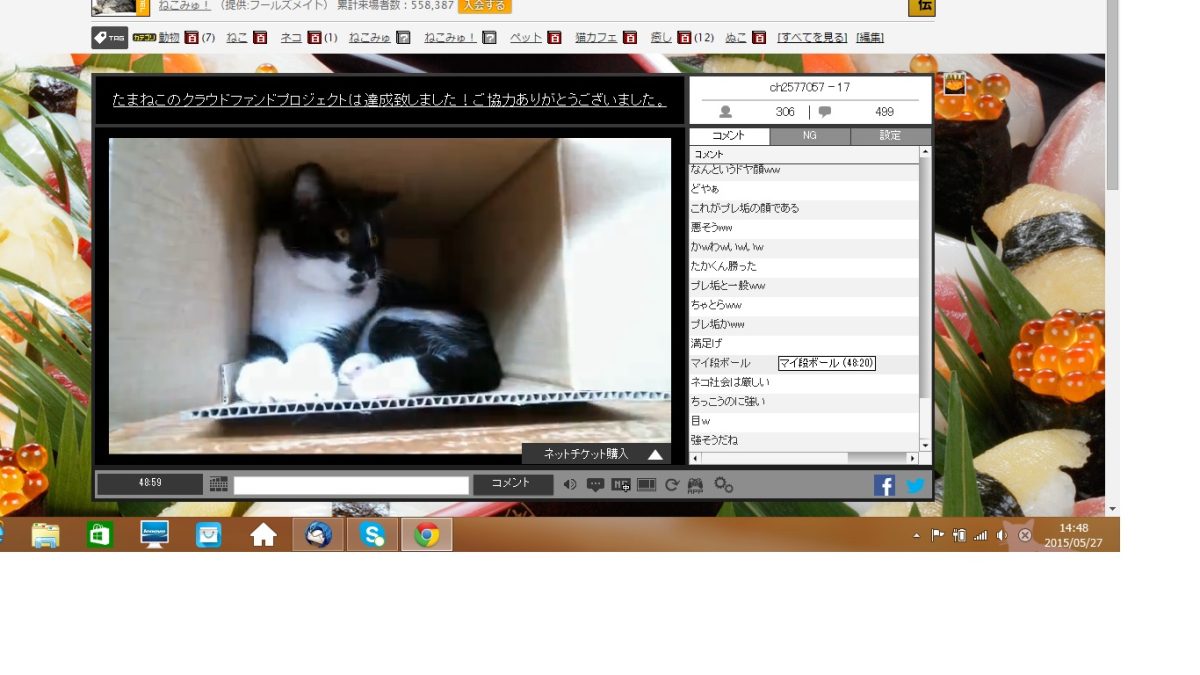Click the コメント column header

[x=804, y=155]
